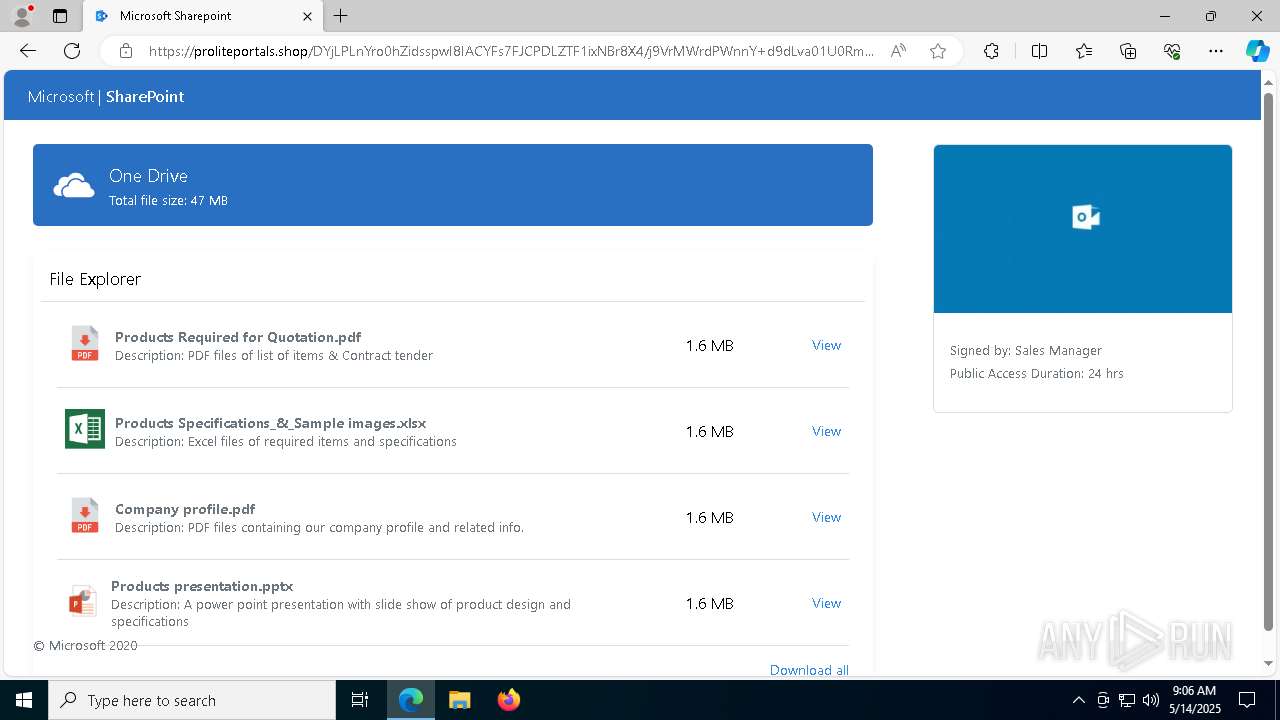Open a new browser tab
Image resolution: width=1280 pixels, height=720 pixels.
[341, 16]
